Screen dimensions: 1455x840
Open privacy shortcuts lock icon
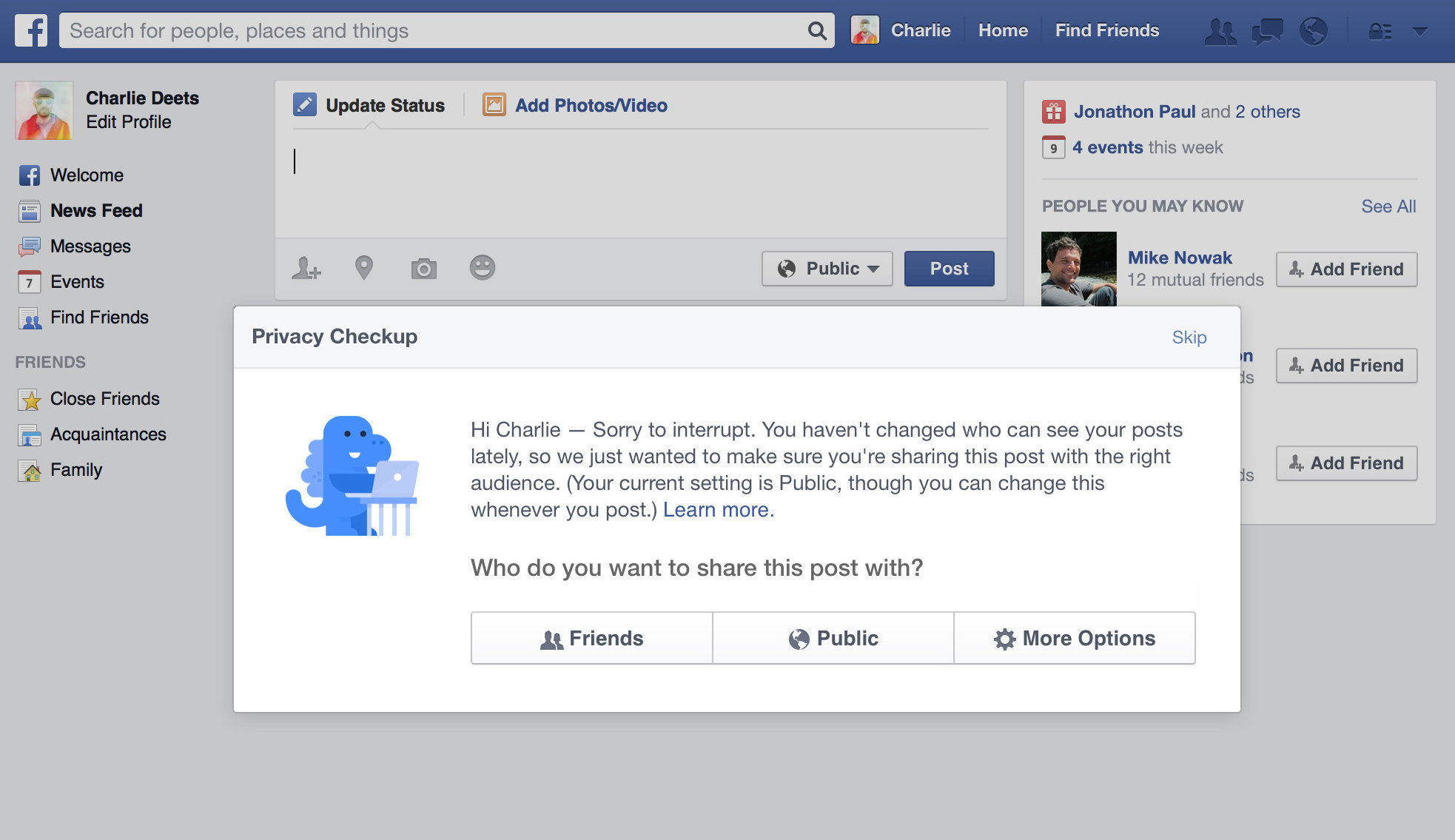coord(1380,31)
